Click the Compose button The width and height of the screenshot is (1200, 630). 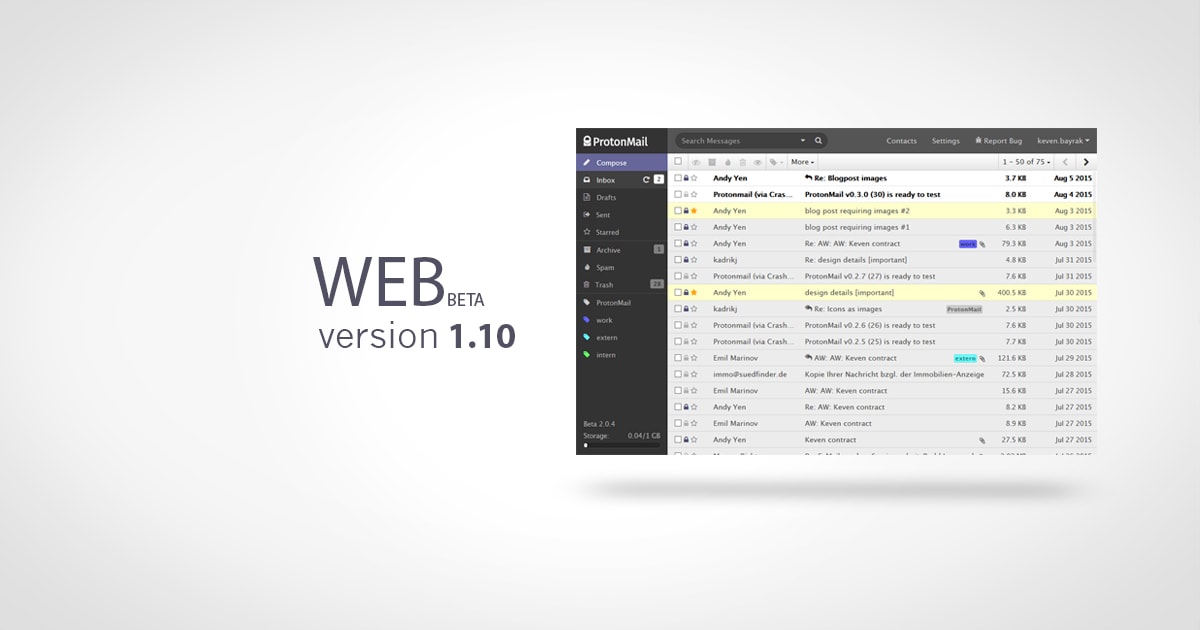coord(621,163)
